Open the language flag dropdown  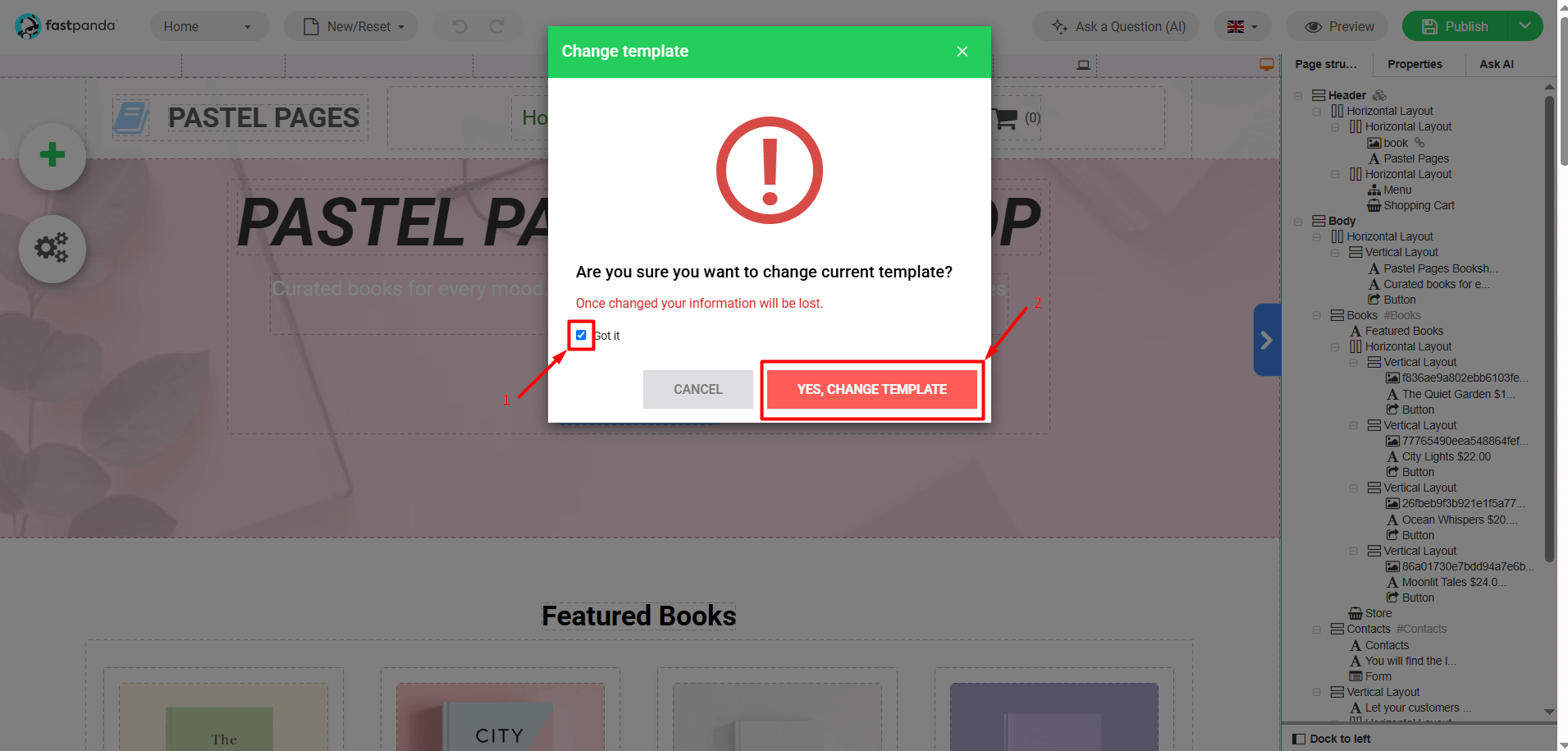tap(1242, 26)
